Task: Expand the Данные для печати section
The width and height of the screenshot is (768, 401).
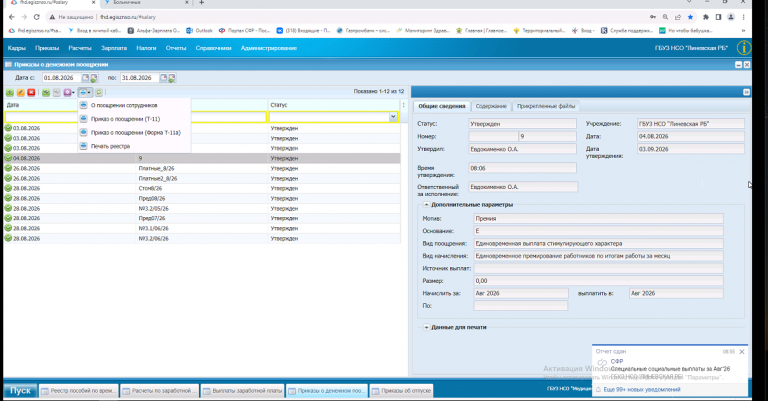Action: tap(426, 327)
